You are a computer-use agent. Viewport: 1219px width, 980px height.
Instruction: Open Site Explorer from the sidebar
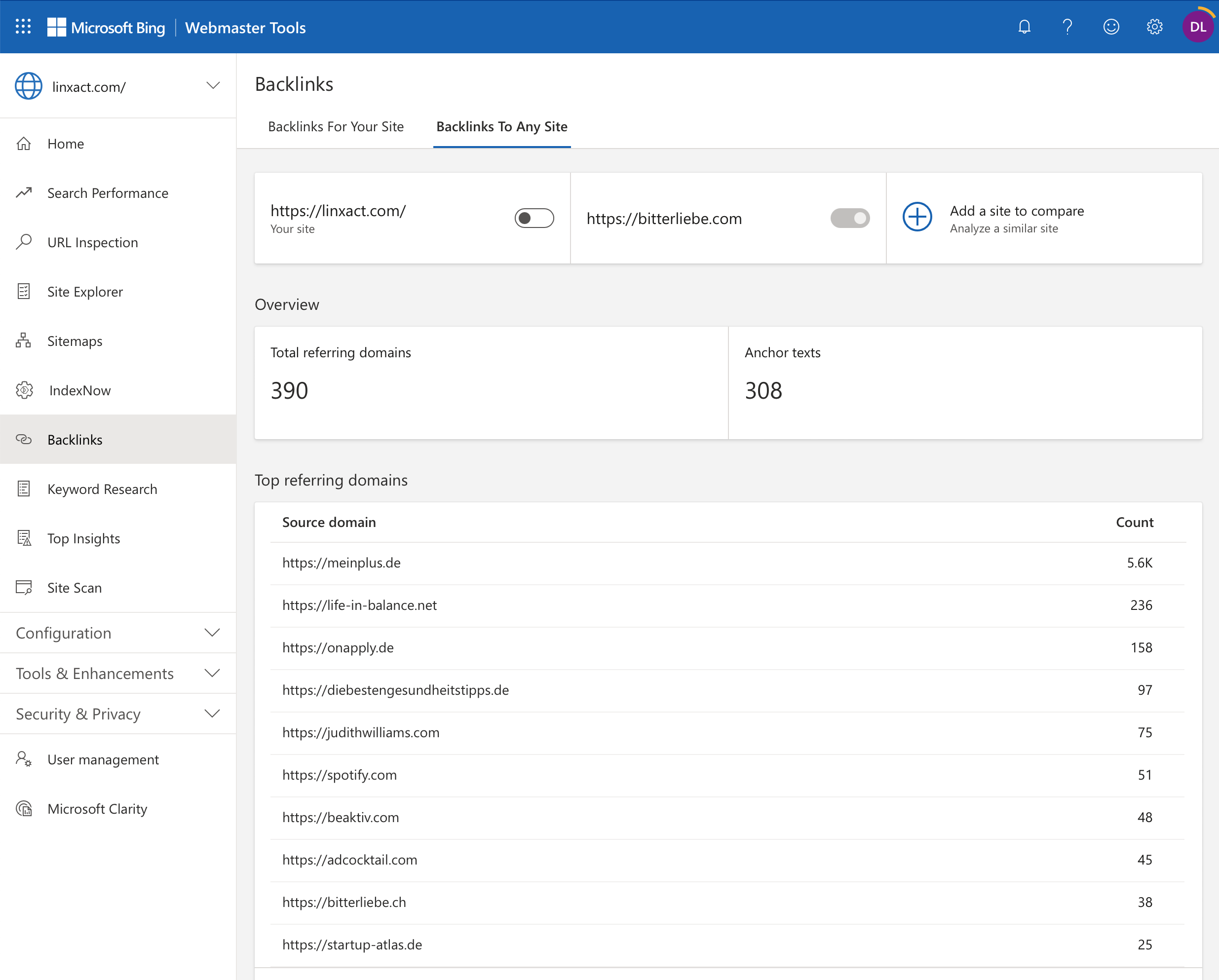pos(85,292)
